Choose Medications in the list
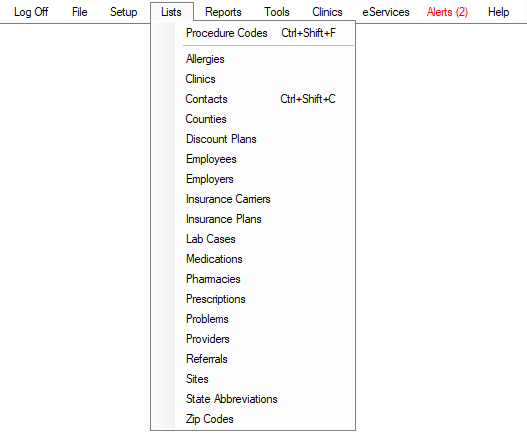This screenshot has width=527, height=433. point(253,259)
